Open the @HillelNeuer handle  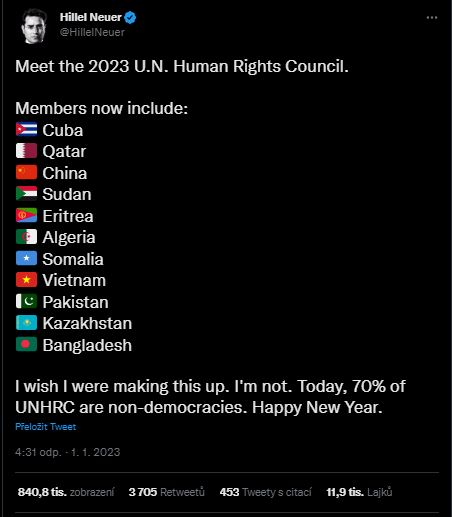[x=92, y=32]
